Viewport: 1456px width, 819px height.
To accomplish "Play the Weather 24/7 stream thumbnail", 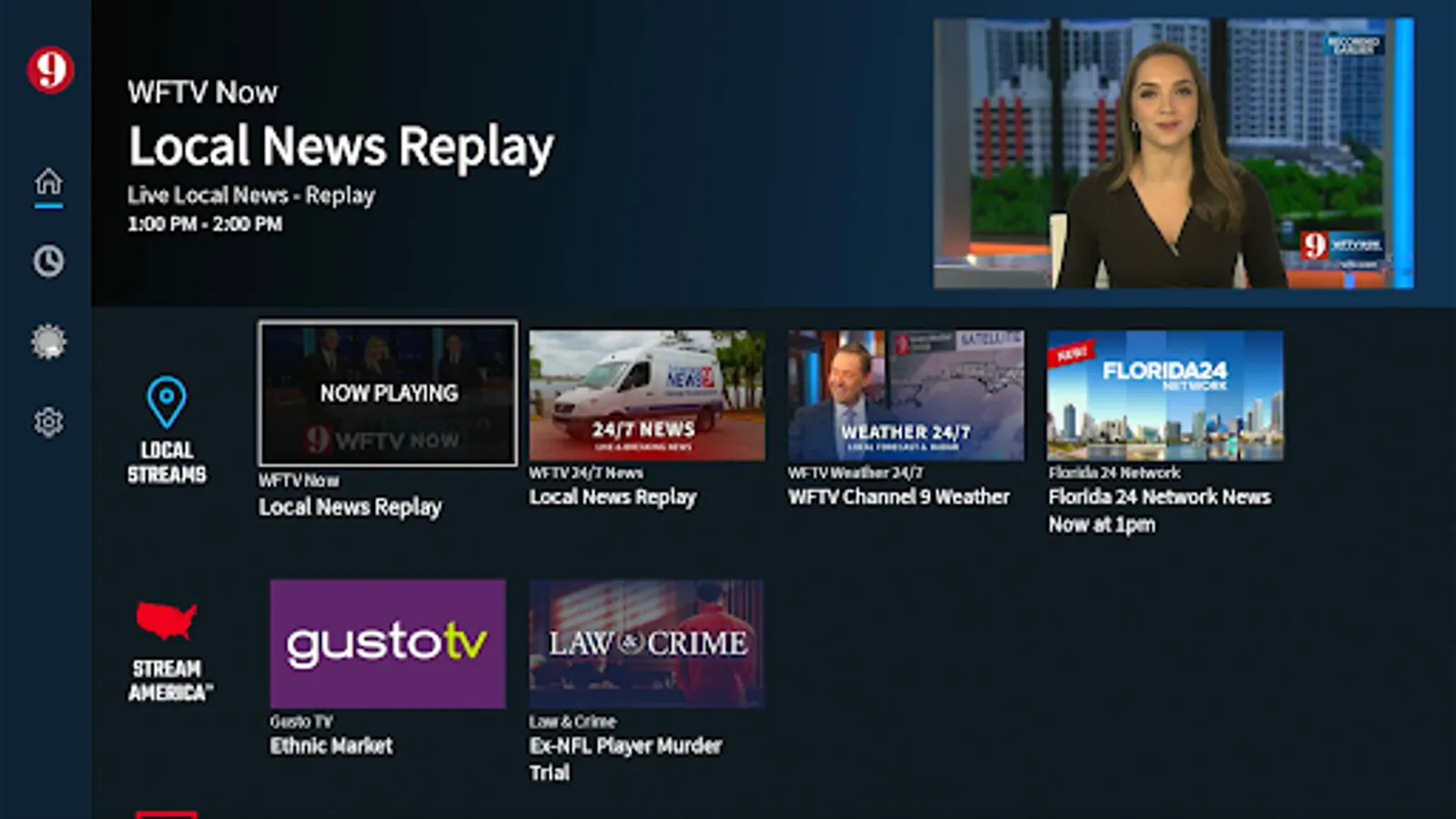I will 905,395.
